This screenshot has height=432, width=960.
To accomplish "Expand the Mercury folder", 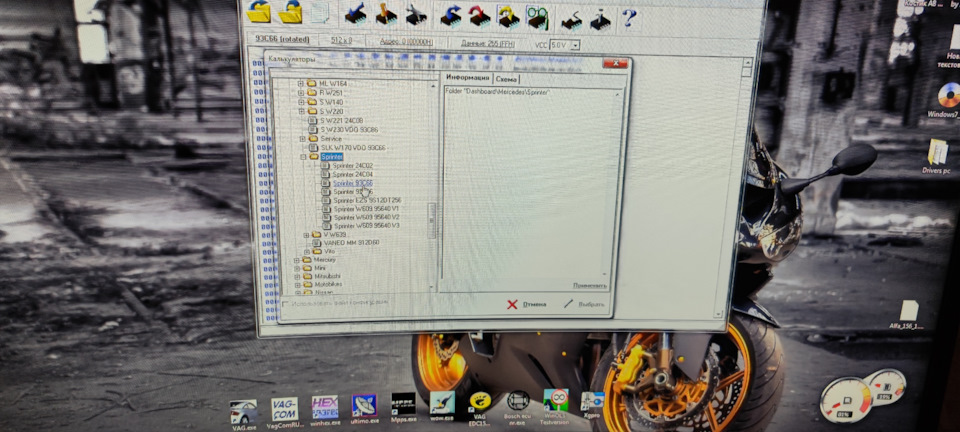I will (296, 259).
